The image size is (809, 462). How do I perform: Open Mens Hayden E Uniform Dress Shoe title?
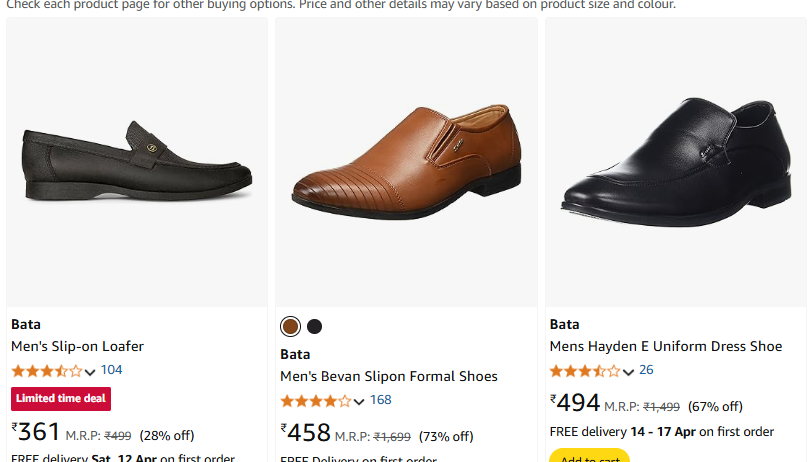tap(666, 346)
